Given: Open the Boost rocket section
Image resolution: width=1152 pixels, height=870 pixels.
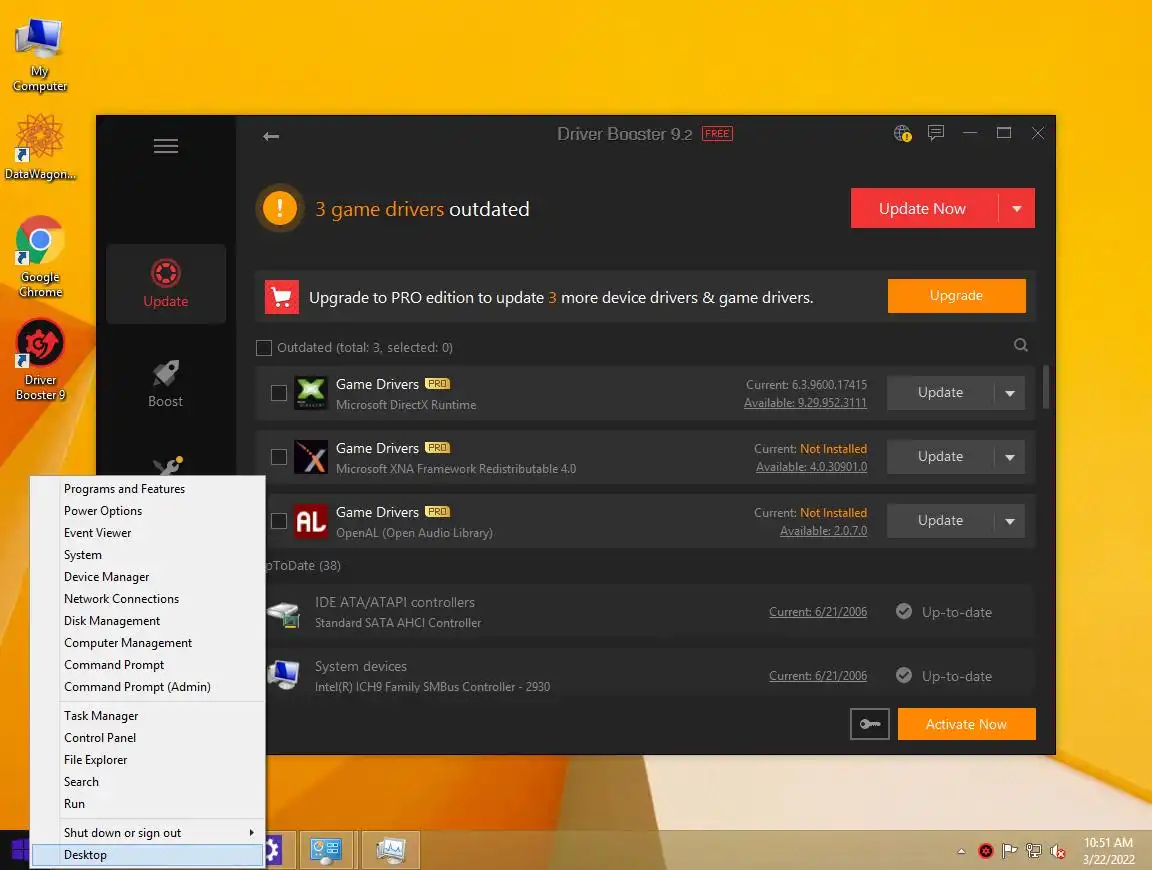Looking at the screenshot, I should [x=166, y=384].
